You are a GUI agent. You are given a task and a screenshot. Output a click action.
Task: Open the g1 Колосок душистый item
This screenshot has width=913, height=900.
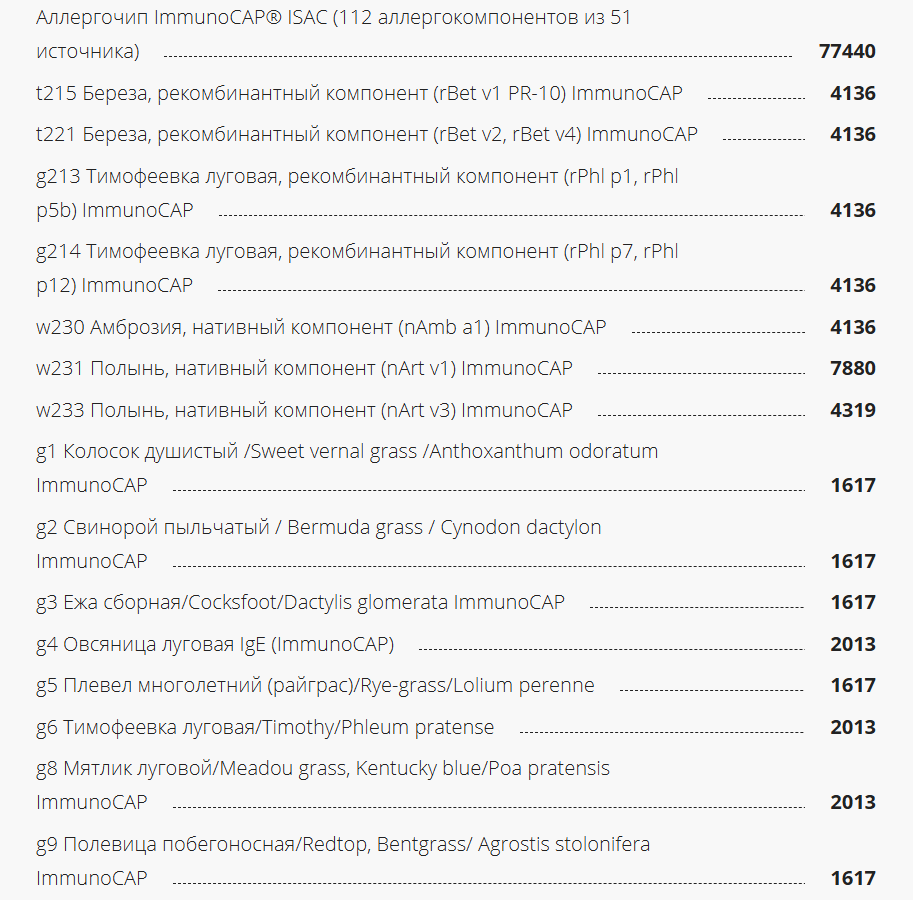tap(347, 452)
